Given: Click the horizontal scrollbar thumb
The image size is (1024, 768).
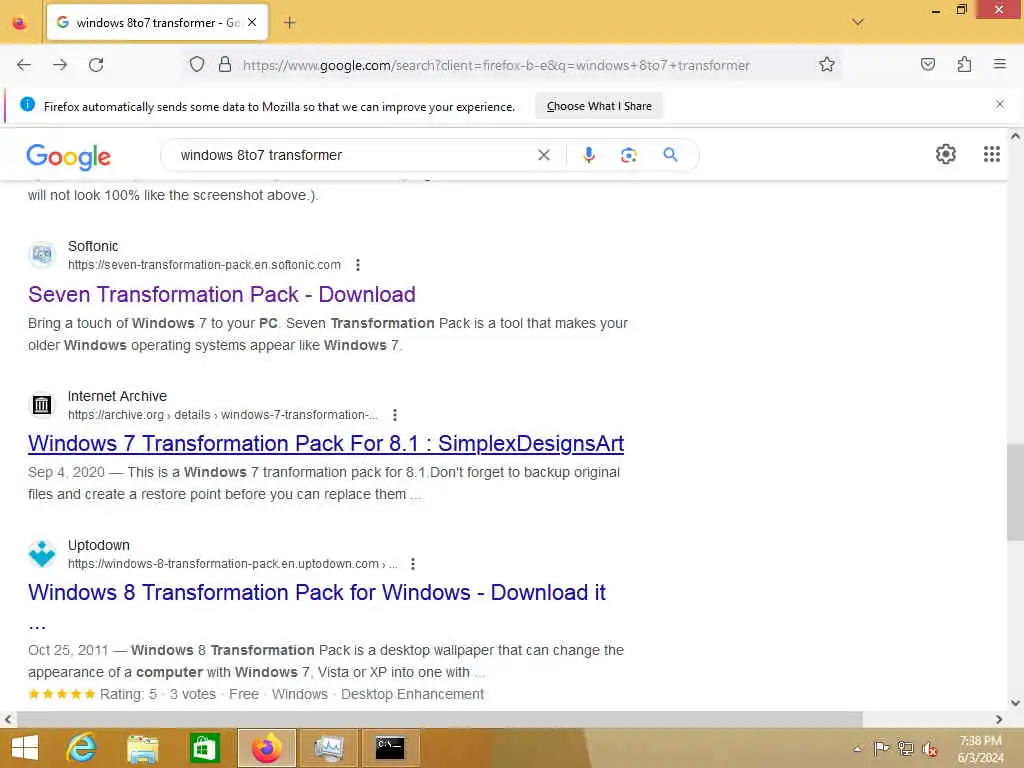Looking at the screenshot, I should [x=439, y=719].
